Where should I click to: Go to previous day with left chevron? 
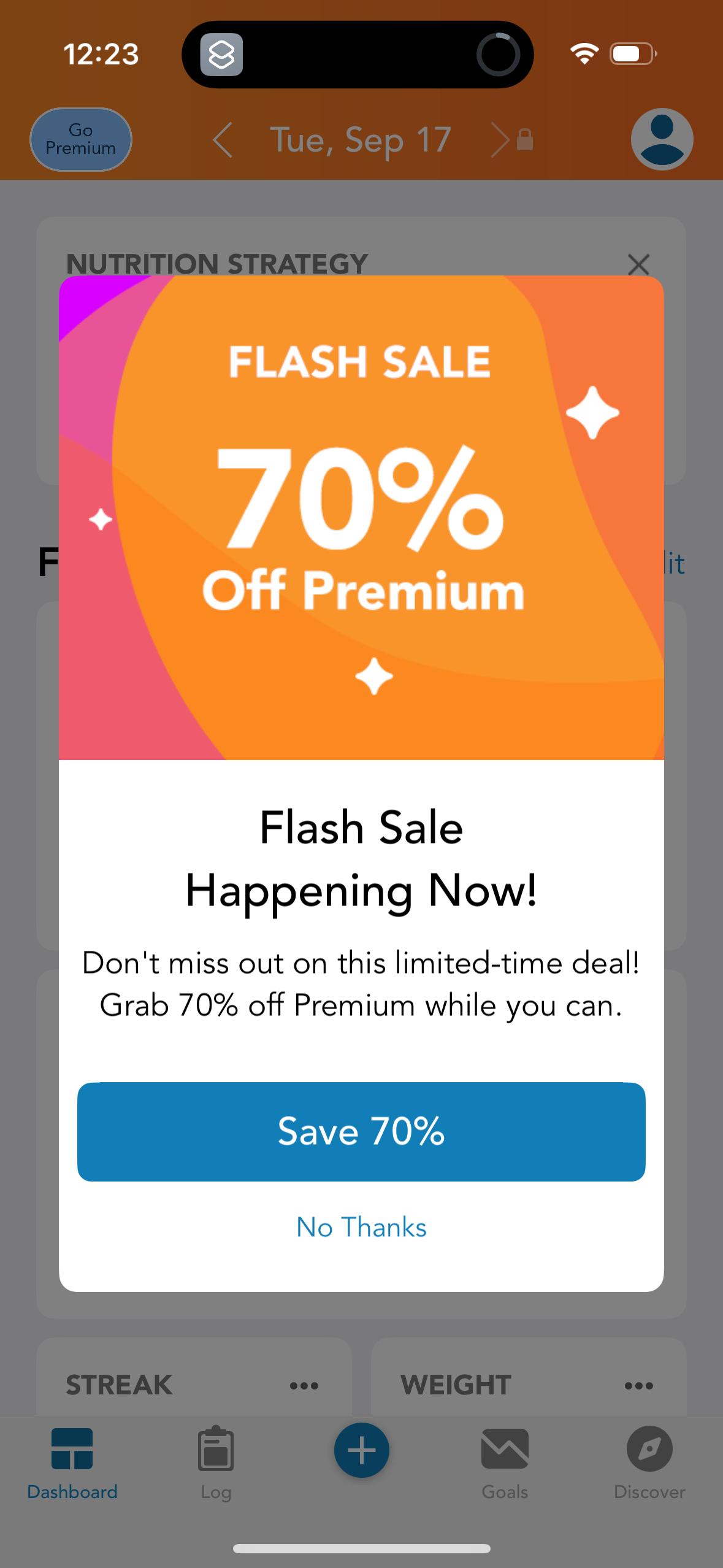pyautogui.click(x=223, y=140)
